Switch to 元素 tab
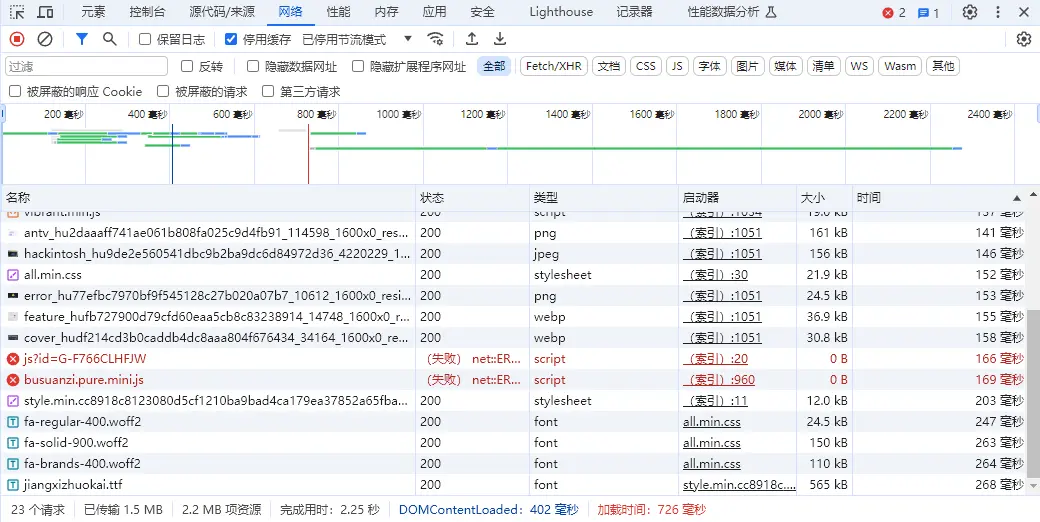The height and width of the screenshot is (522, 1040). (x=93, y=12)
